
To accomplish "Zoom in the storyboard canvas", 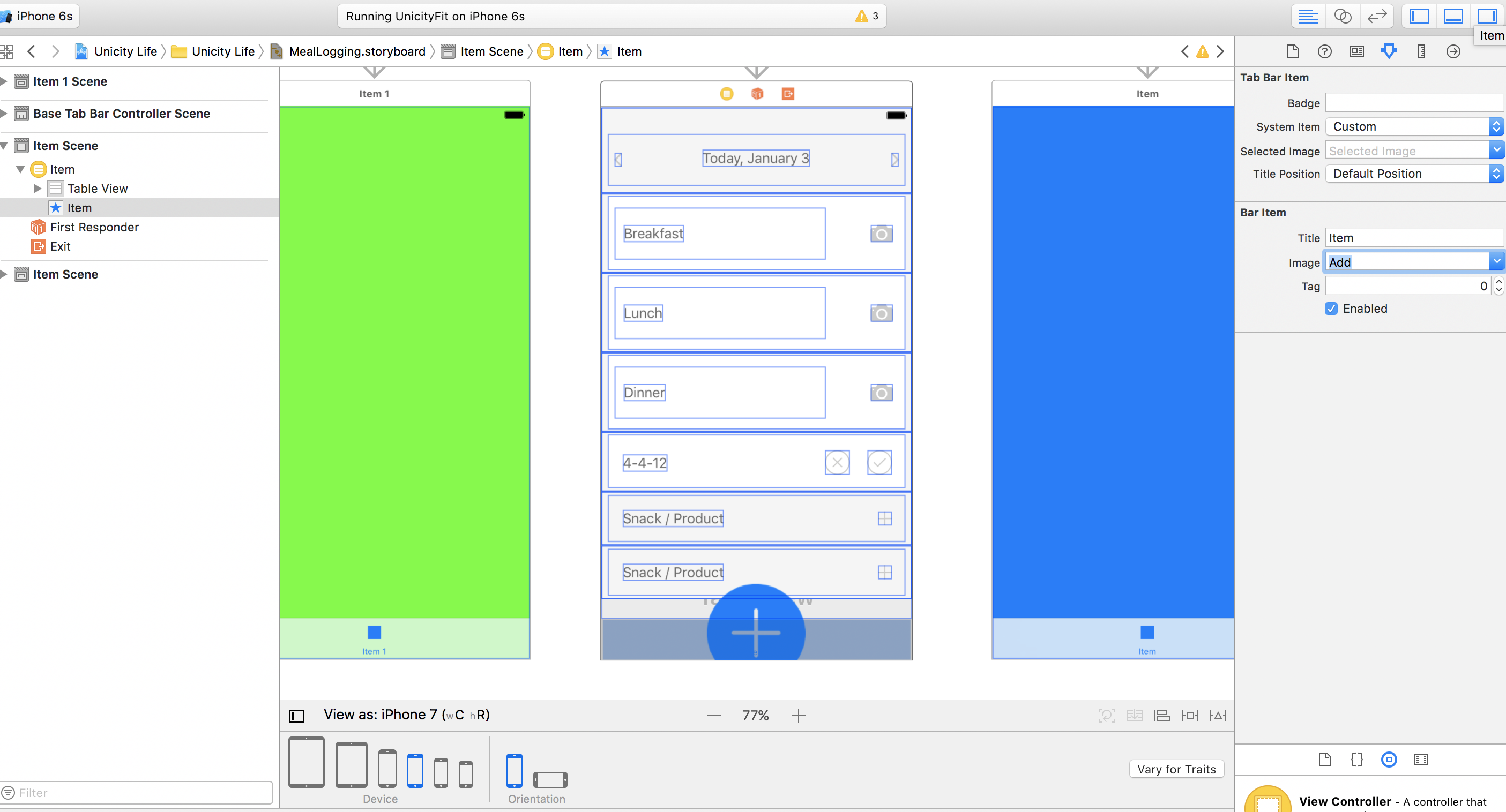I will point(798,715).
